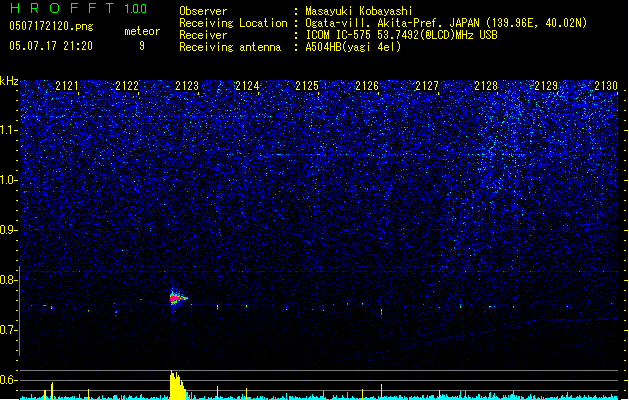The image size is (629, 400).
Task: Click the 2129 time marker
Action: [546, 86]
